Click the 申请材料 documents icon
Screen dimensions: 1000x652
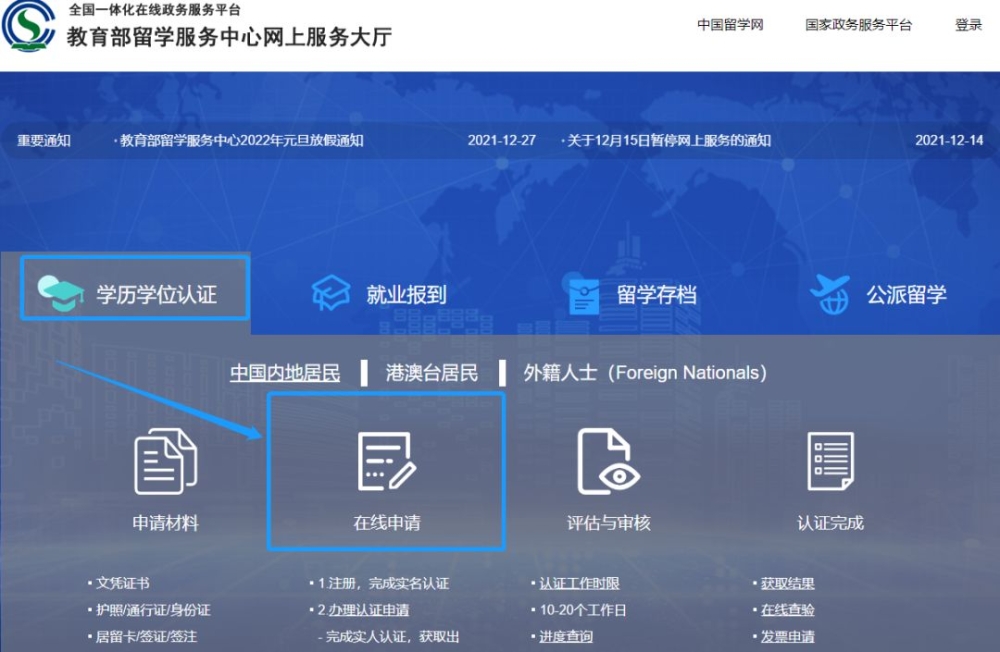tap(166, 461)
